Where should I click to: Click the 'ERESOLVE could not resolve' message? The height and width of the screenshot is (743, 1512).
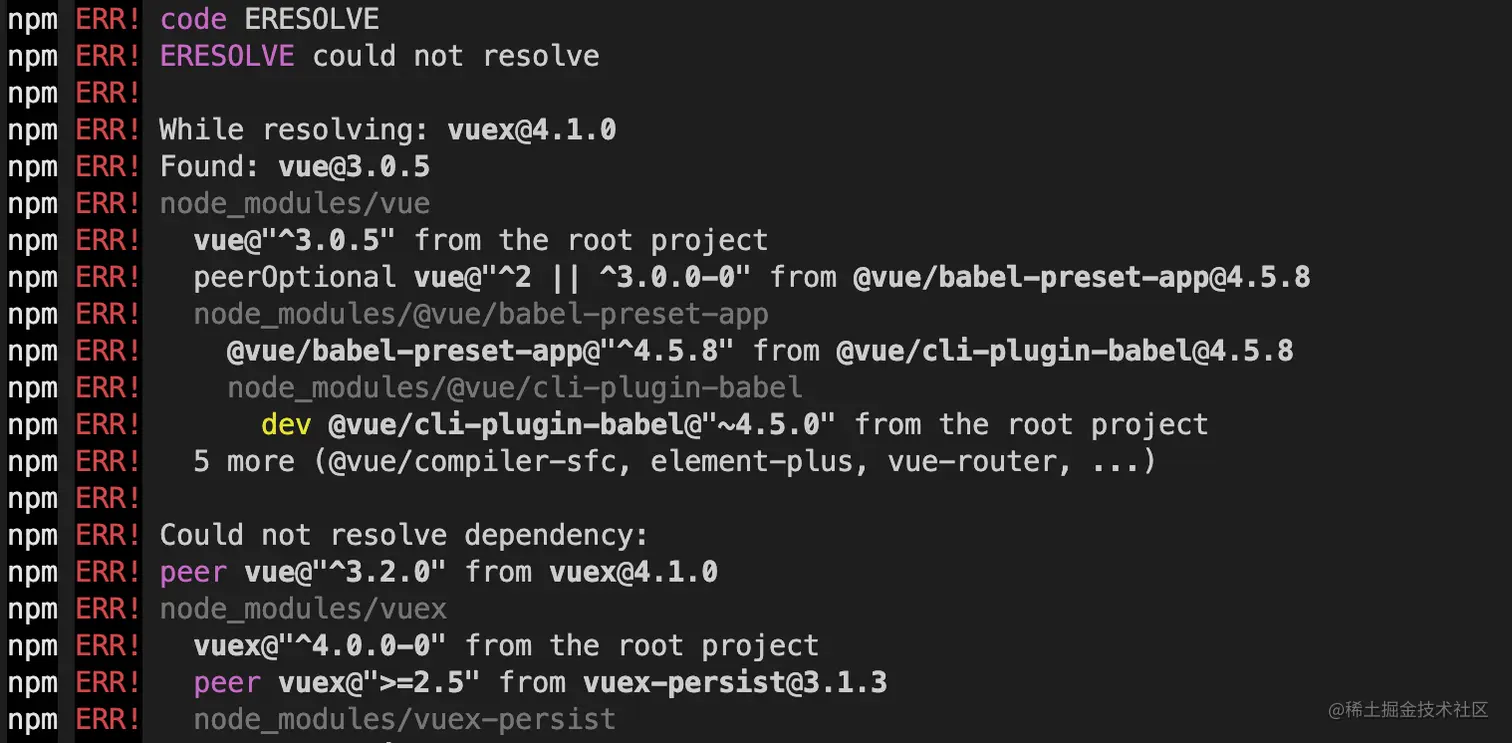click(379, 55)
